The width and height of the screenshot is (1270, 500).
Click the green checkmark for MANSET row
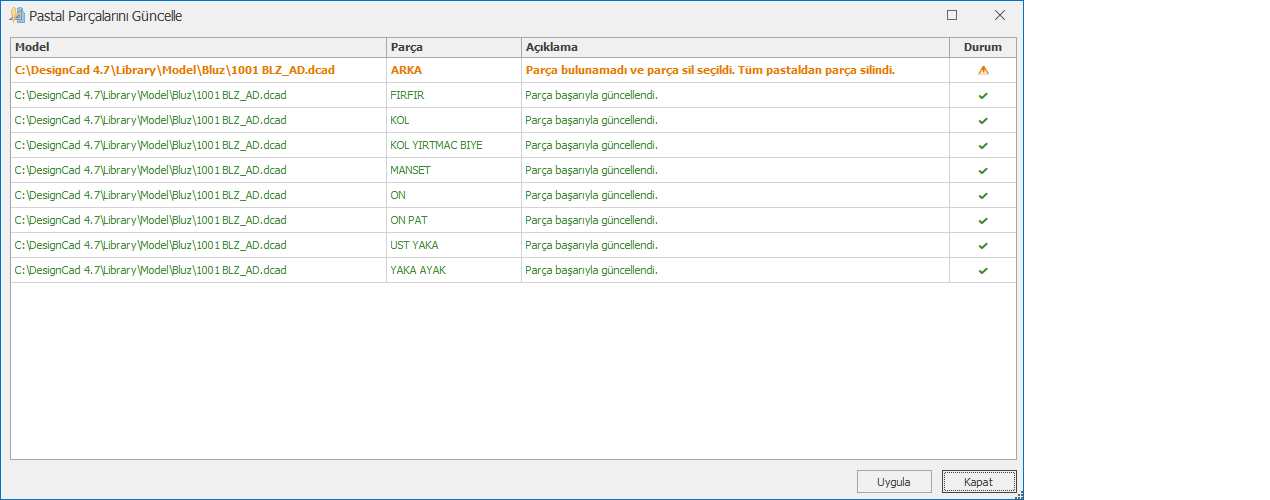[983, 171]
